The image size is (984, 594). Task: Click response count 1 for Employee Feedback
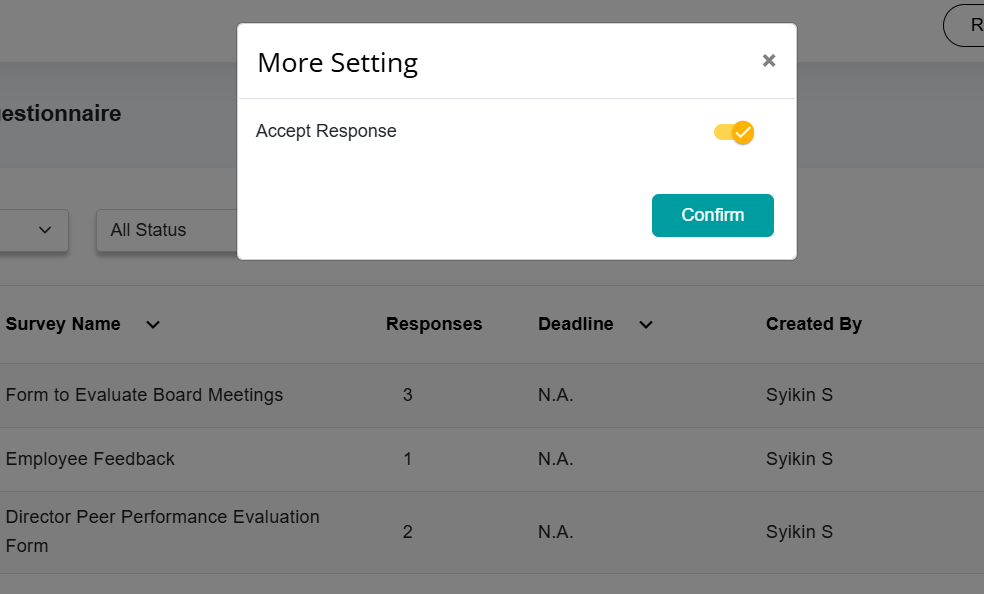(407, 459)
